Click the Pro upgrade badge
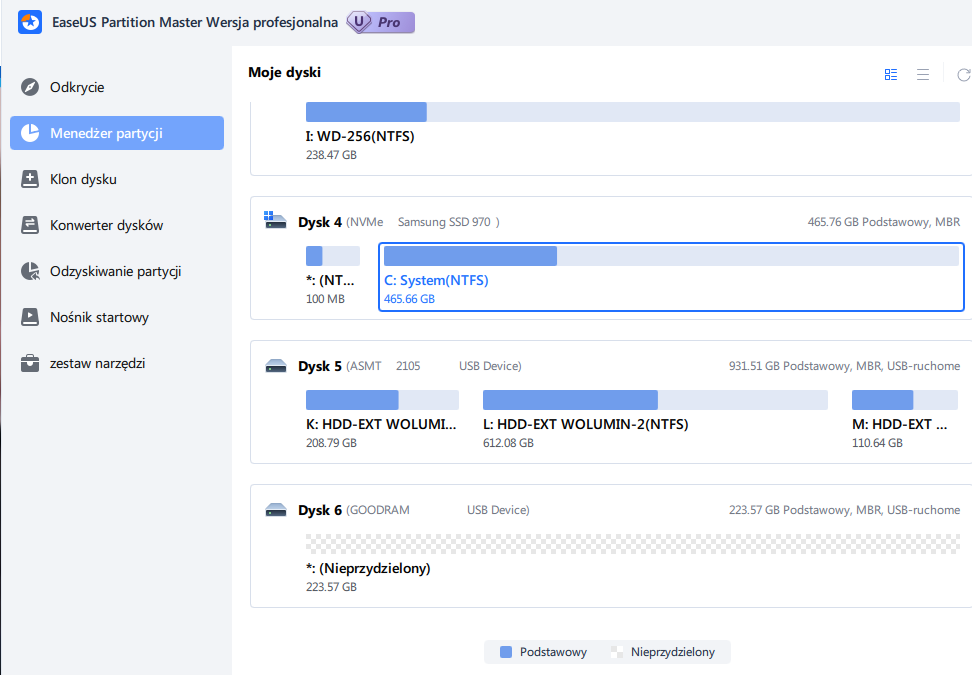The image size is (972, 675). [381, 22]
